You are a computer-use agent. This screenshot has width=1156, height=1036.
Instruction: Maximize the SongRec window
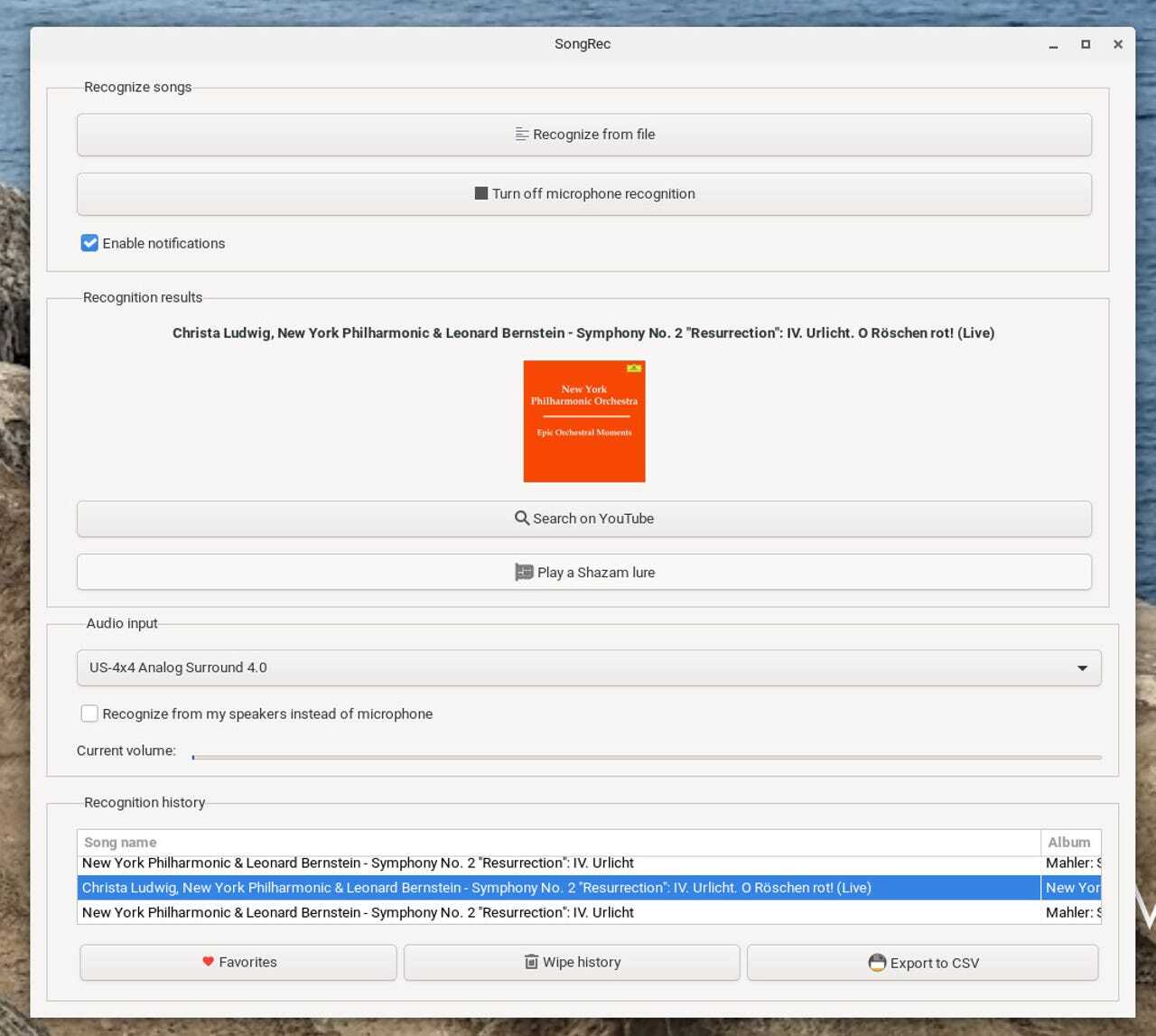1086,44
